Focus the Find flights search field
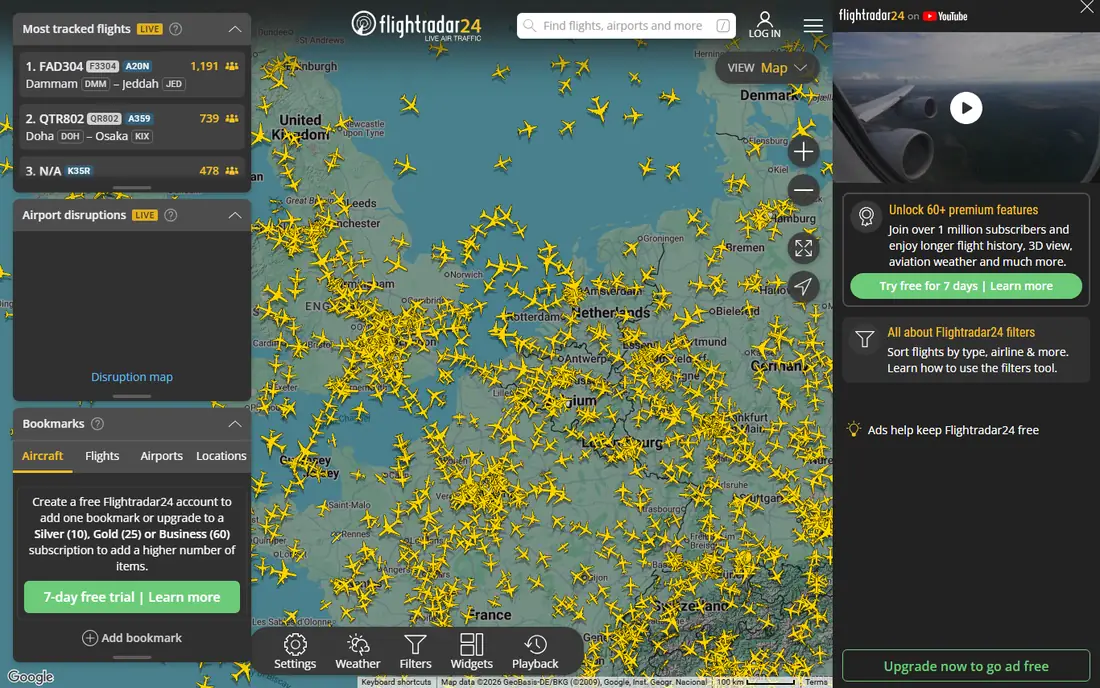The image size is (1100, 688). pyautogui.click(x=626, y=26)
